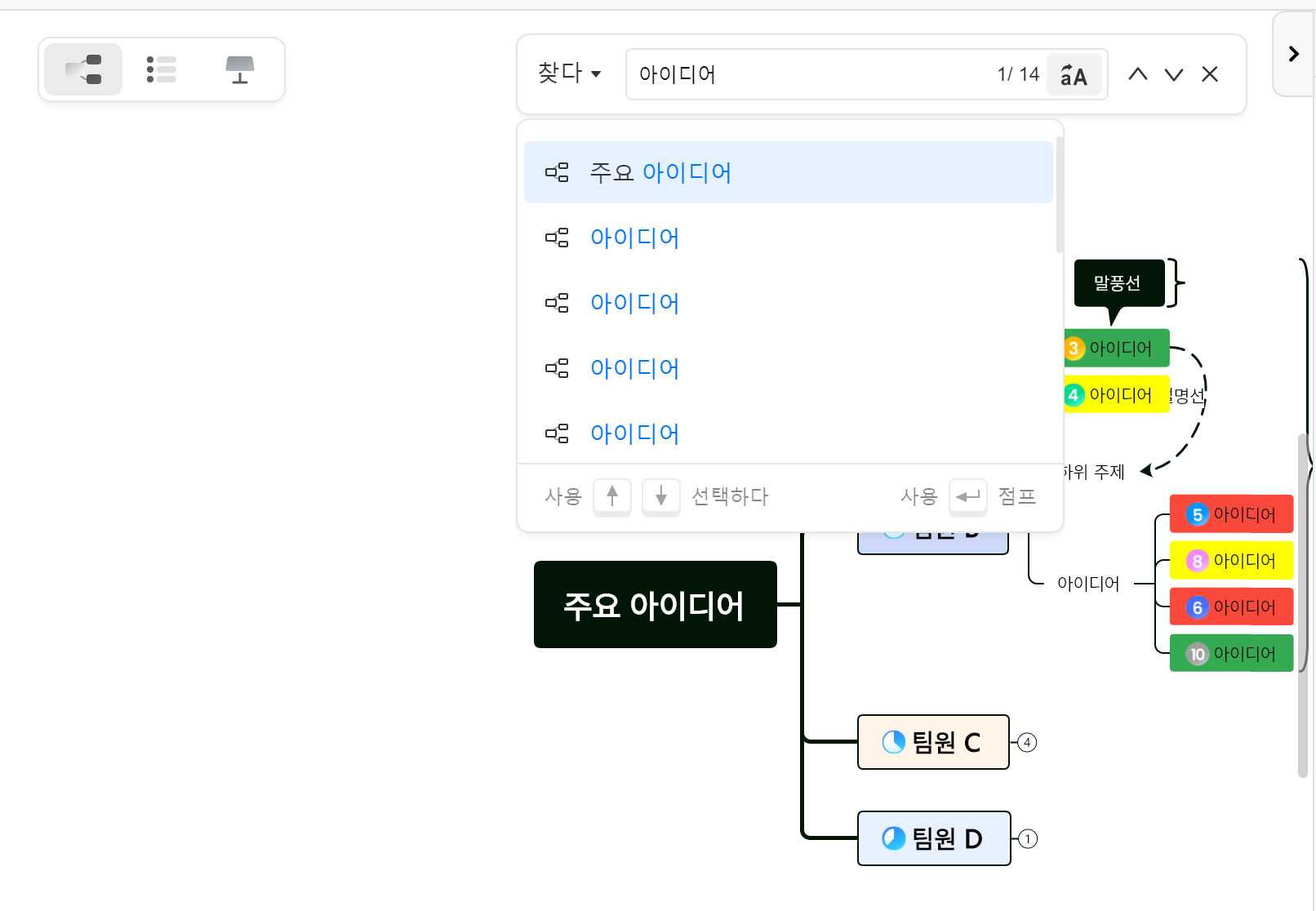1316x911 pixels.
Task: Click the priority 8 marker icon
Action: click(1197, 561)
